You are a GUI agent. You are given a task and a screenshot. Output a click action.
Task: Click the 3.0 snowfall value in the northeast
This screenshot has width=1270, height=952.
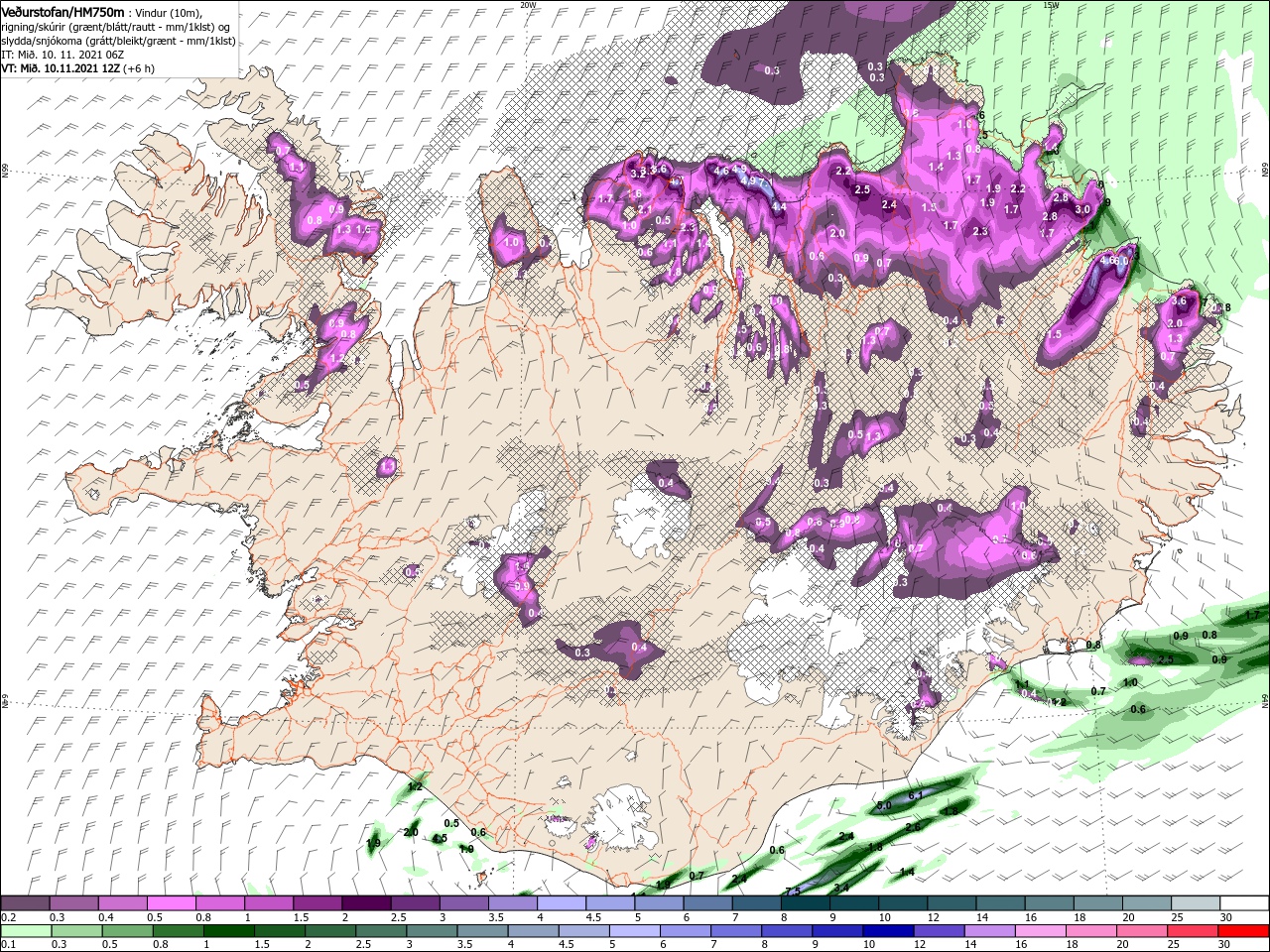click(1082, 209)
